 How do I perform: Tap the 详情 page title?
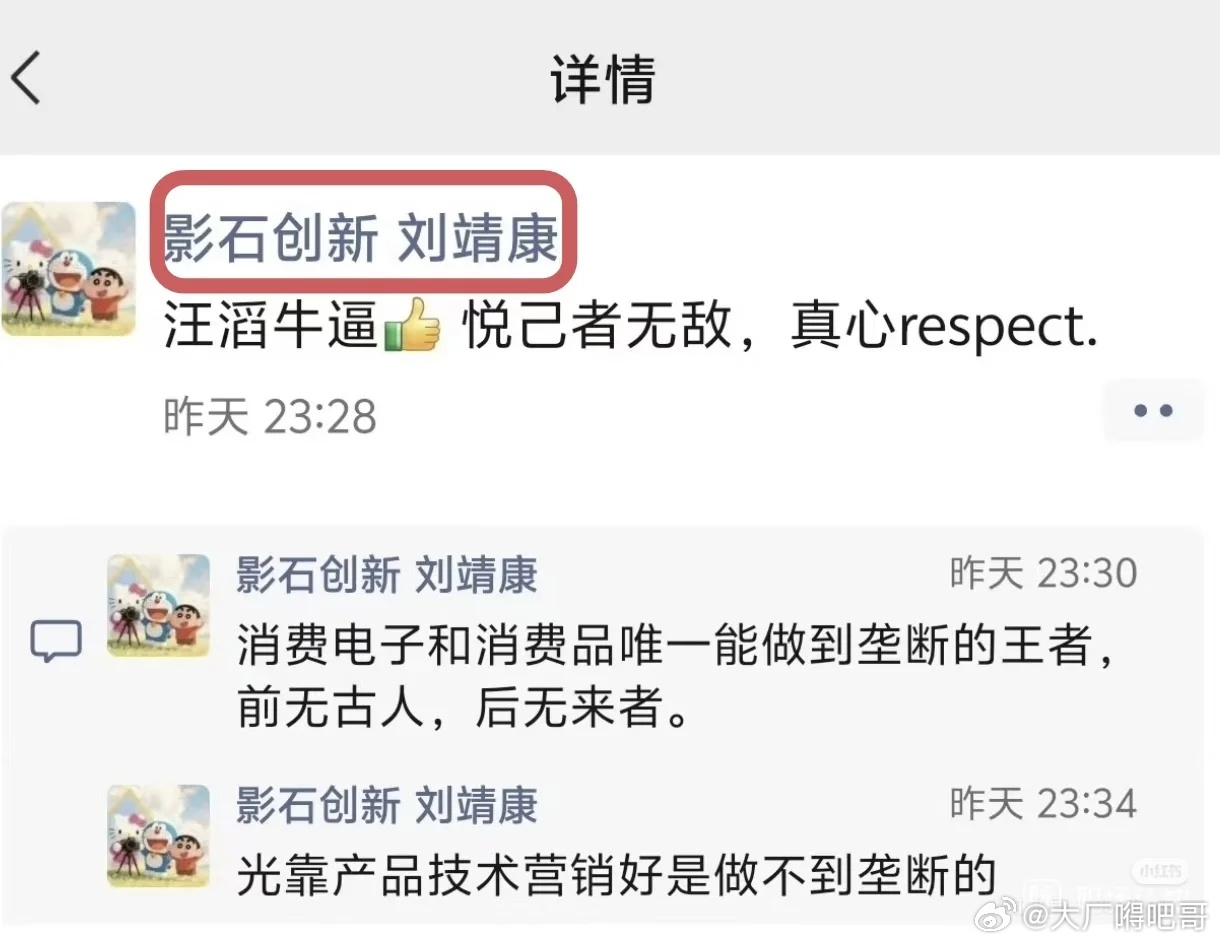[603, 79]
